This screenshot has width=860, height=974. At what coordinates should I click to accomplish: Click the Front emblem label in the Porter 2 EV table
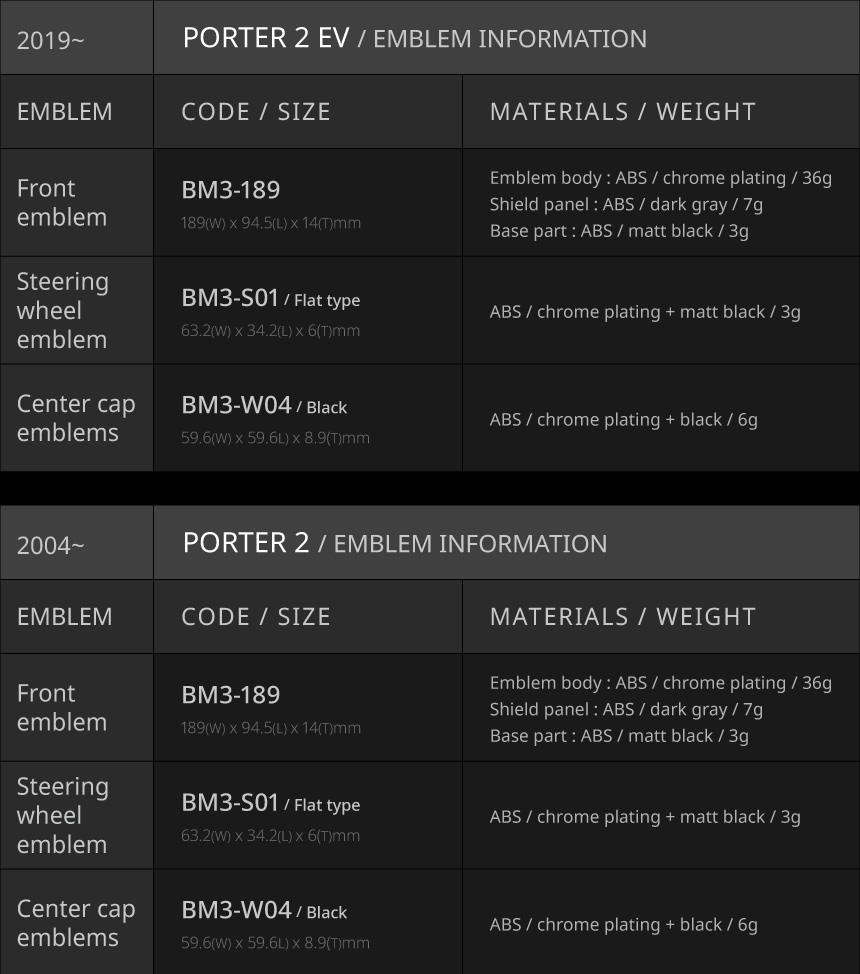61,202
